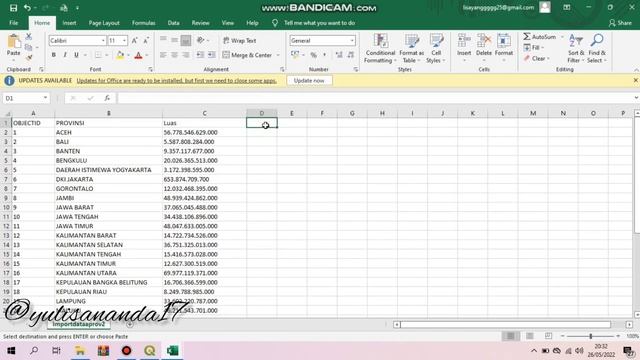
Task: Click AutoSum
Action: pyautogui.click(x=540, y=37)
